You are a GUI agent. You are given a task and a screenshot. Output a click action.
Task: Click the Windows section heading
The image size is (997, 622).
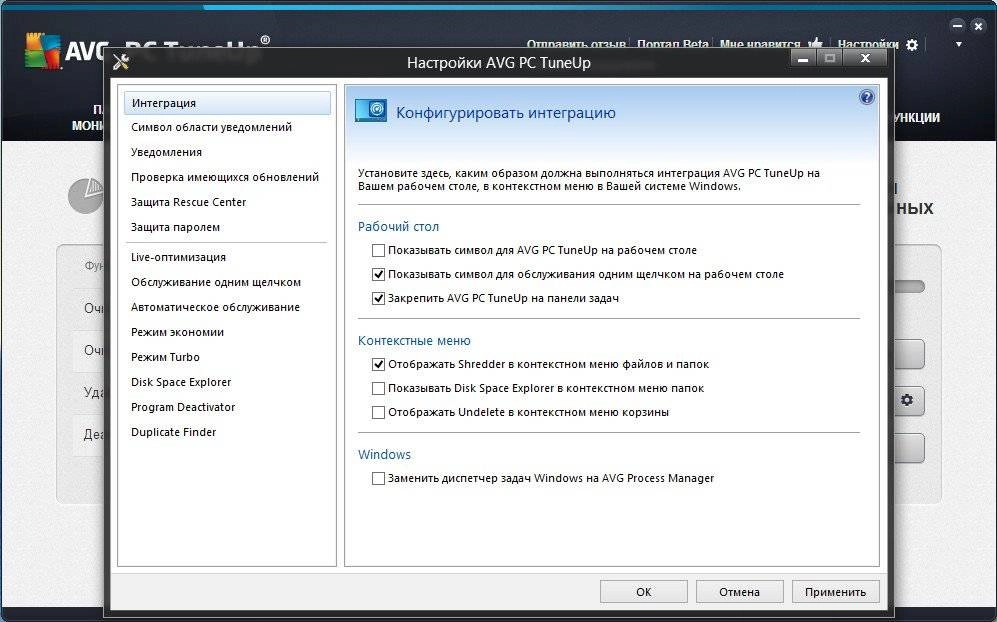pyautogui.click(x=384, y=455)
